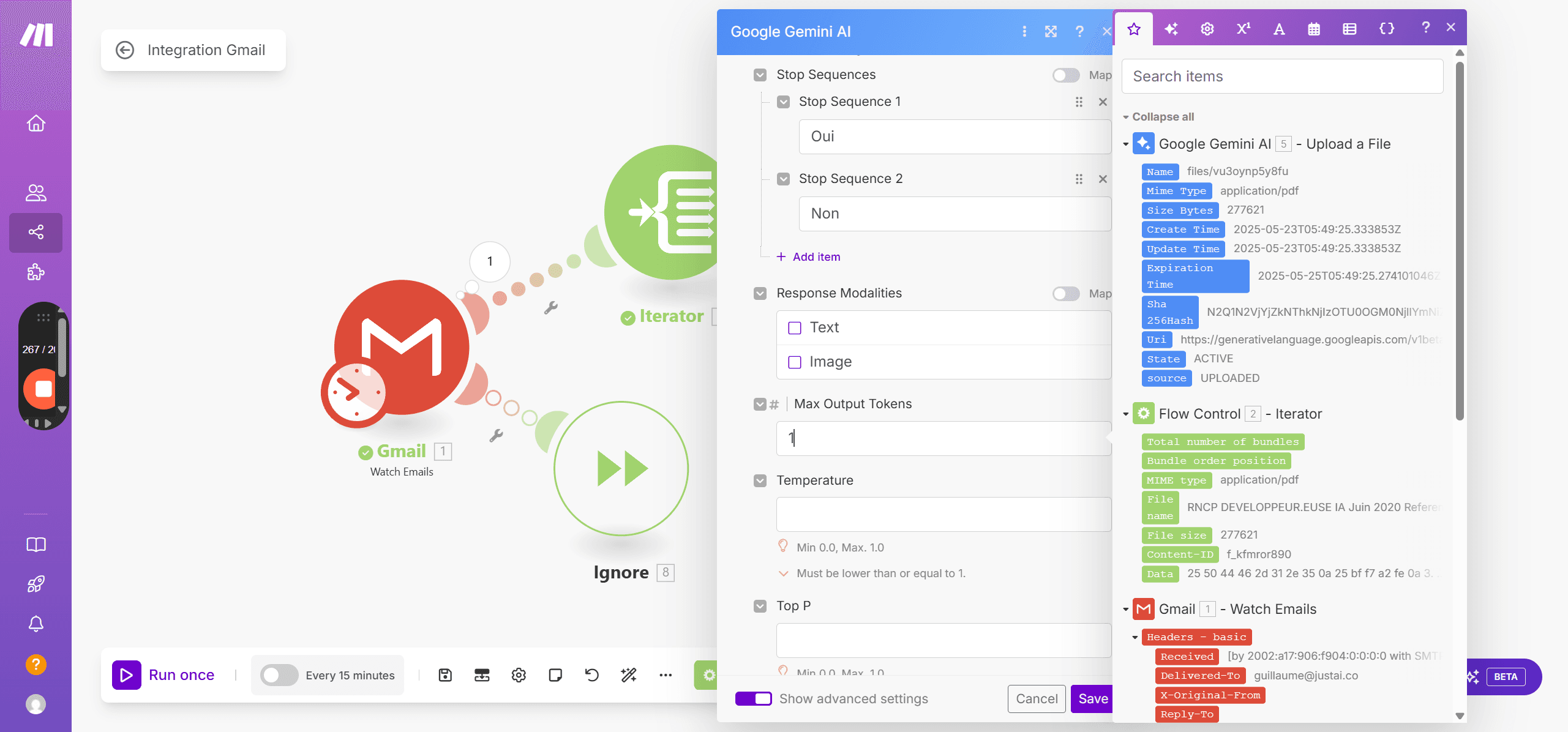
Task: Collapse the Max Output Tokens field
Action: point(760,405)
